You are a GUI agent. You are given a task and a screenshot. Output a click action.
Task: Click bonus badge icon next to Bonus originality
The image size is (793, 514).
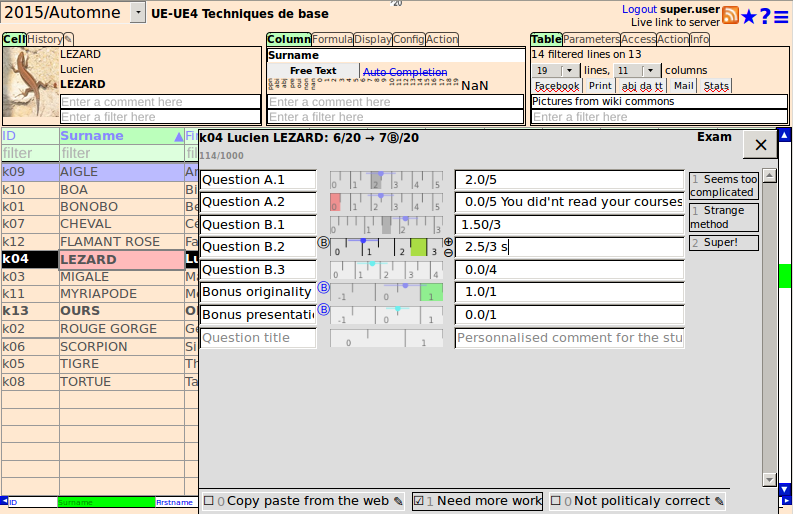323,288
